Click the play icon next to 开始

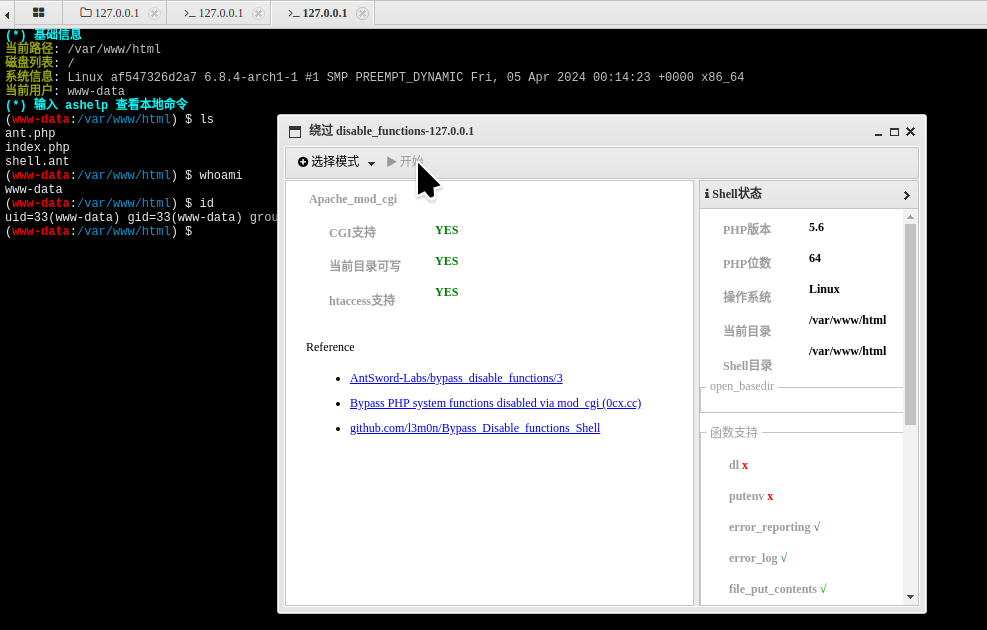[x=390, y=161]
